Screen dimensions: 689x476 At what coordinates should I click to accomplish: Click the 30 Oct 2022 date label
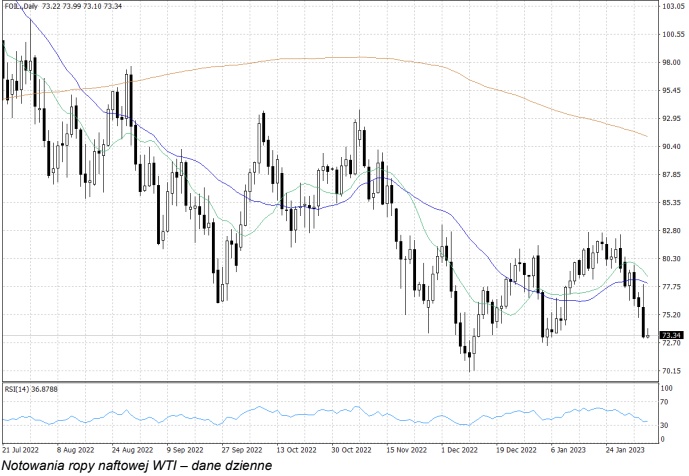[x=351, y=450]
